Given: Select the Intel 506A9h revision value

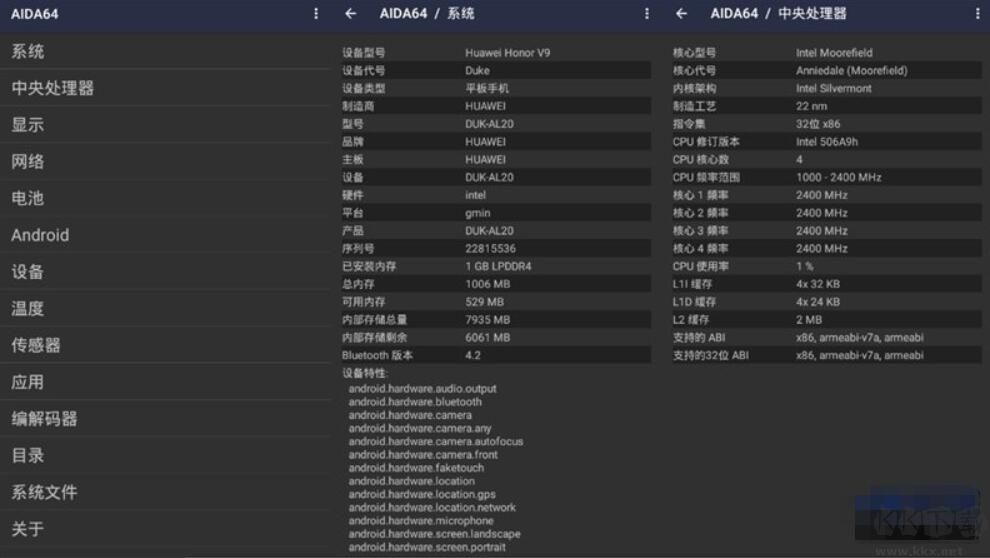Looking at the screenshot, I should [x=826, y=141].
